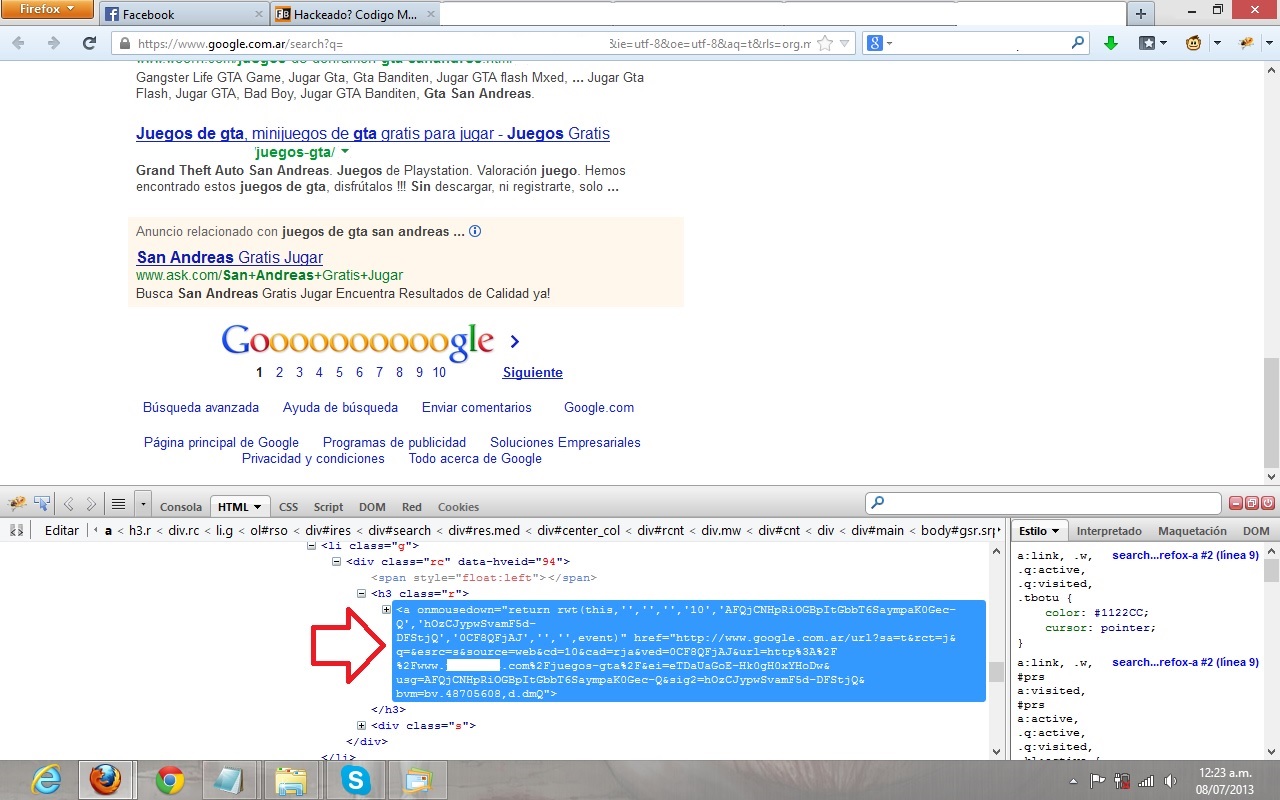
Task: Collapse the div class="rc" node
Action: (x=337, y=562)
